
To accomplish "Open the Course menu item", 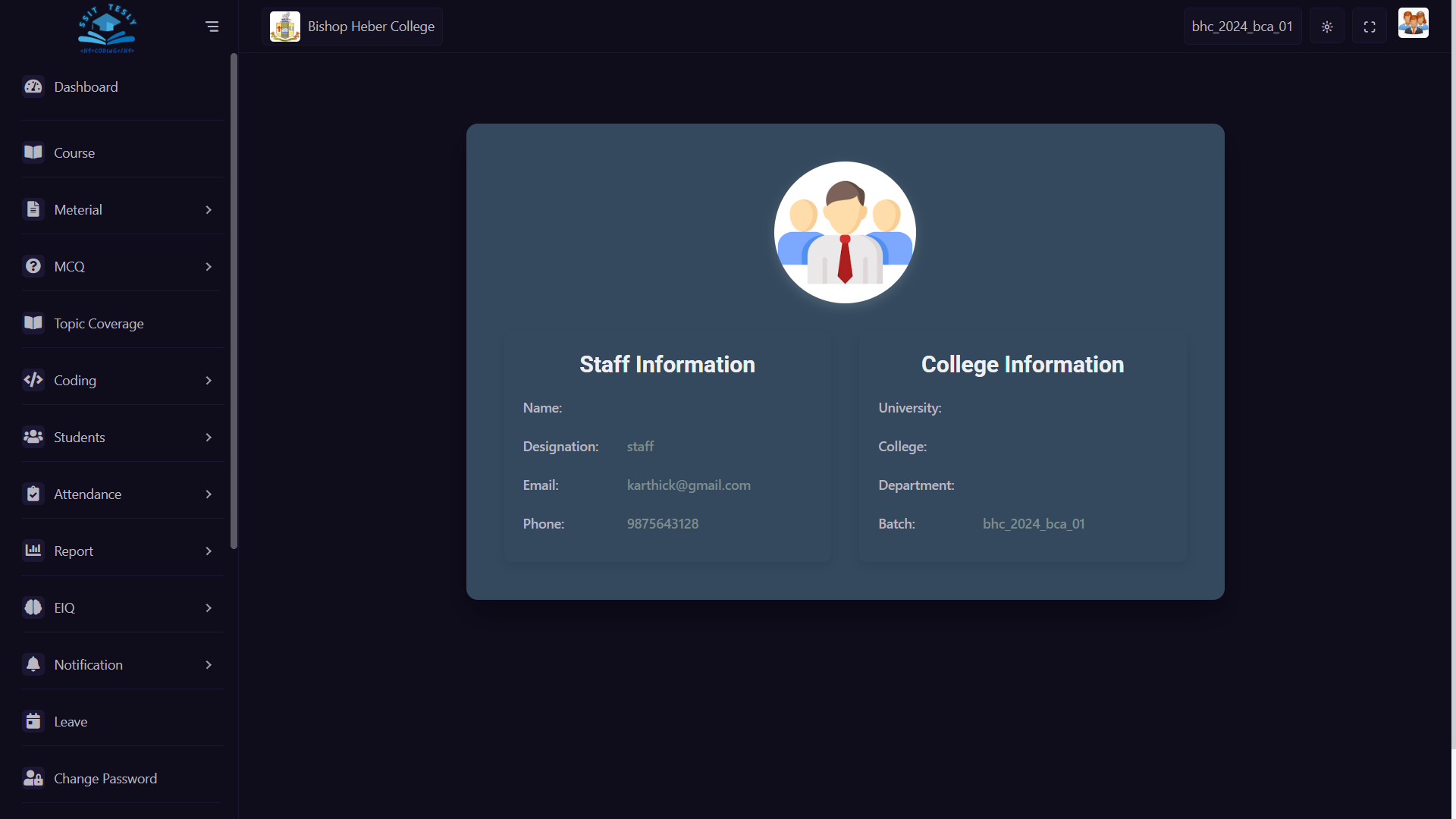I will (74, 153).
